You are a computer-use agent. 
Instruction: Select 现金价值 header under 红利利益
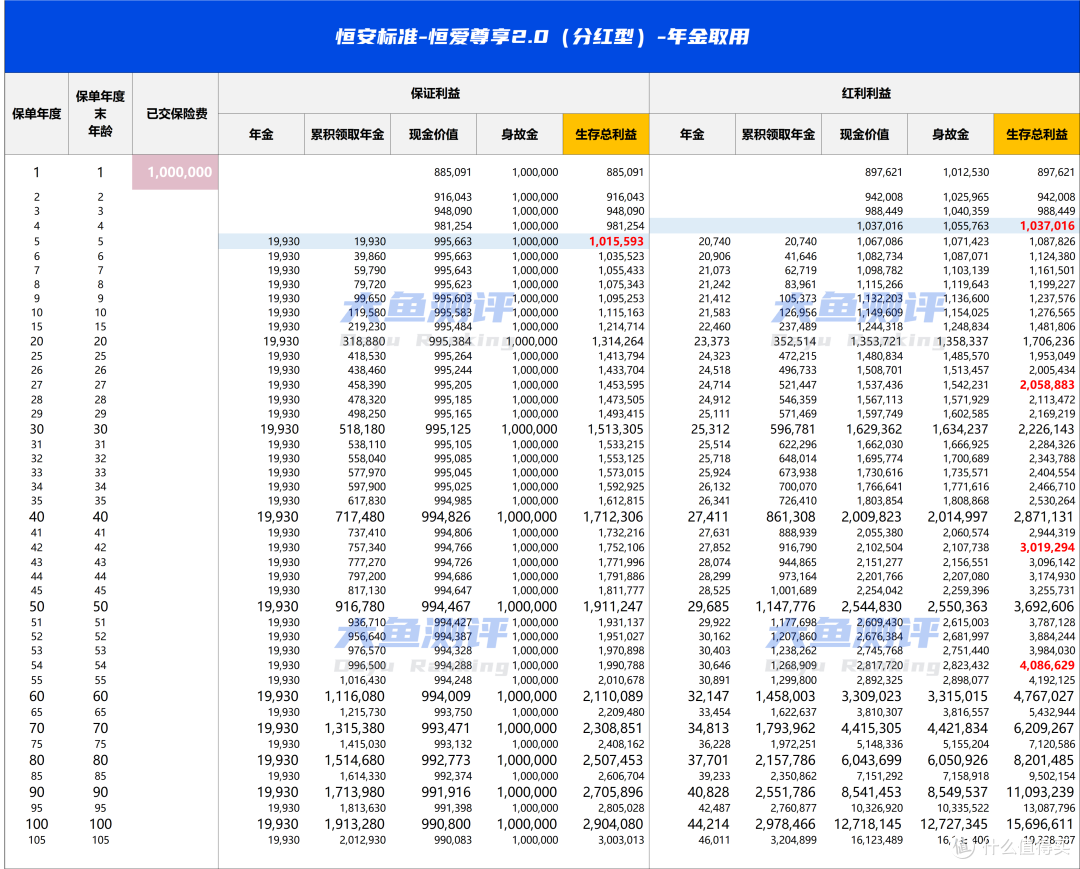click(x=864, y=134)
